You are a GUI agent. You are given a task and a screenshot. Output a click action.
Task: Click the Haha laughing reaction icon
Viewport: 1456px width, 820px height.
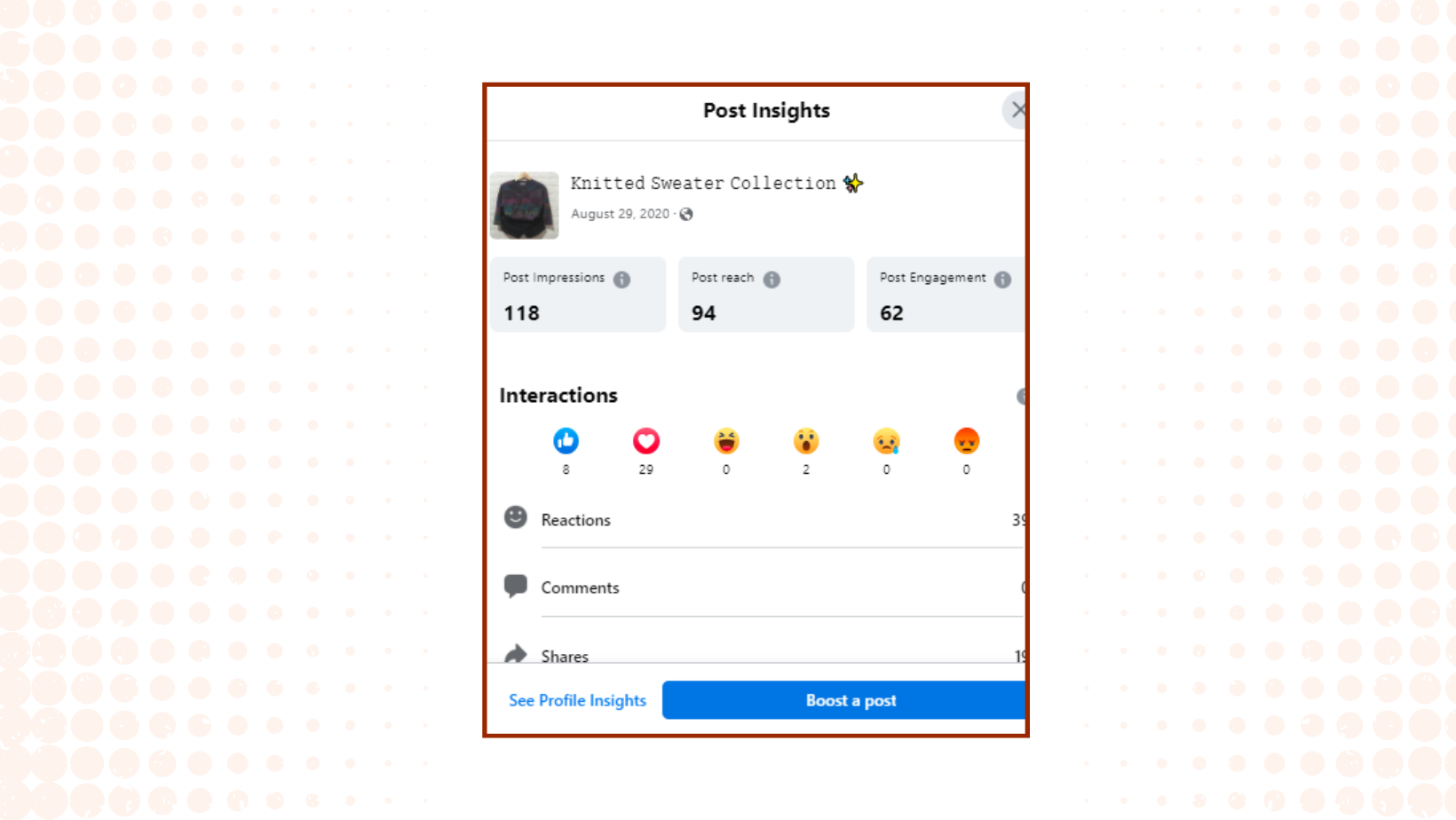tap(726, 441)
